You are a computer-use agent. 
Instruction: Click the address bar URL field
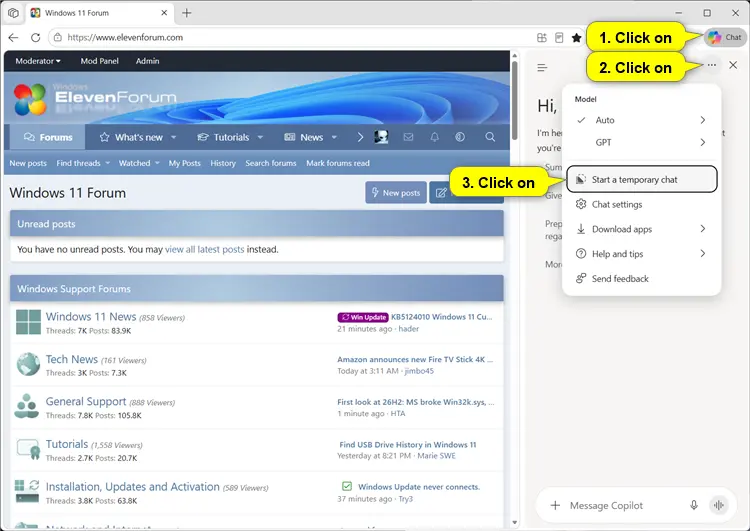pyautogui.click(x=297, y=37)
